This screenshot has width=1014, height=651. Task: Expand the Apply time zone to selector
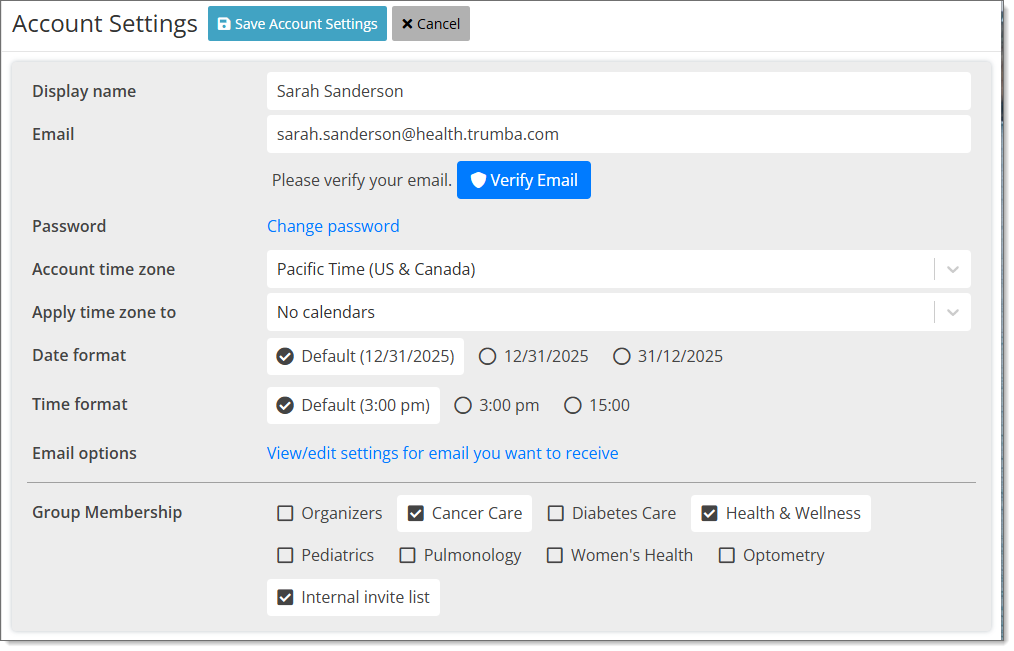tap(951, 312)
